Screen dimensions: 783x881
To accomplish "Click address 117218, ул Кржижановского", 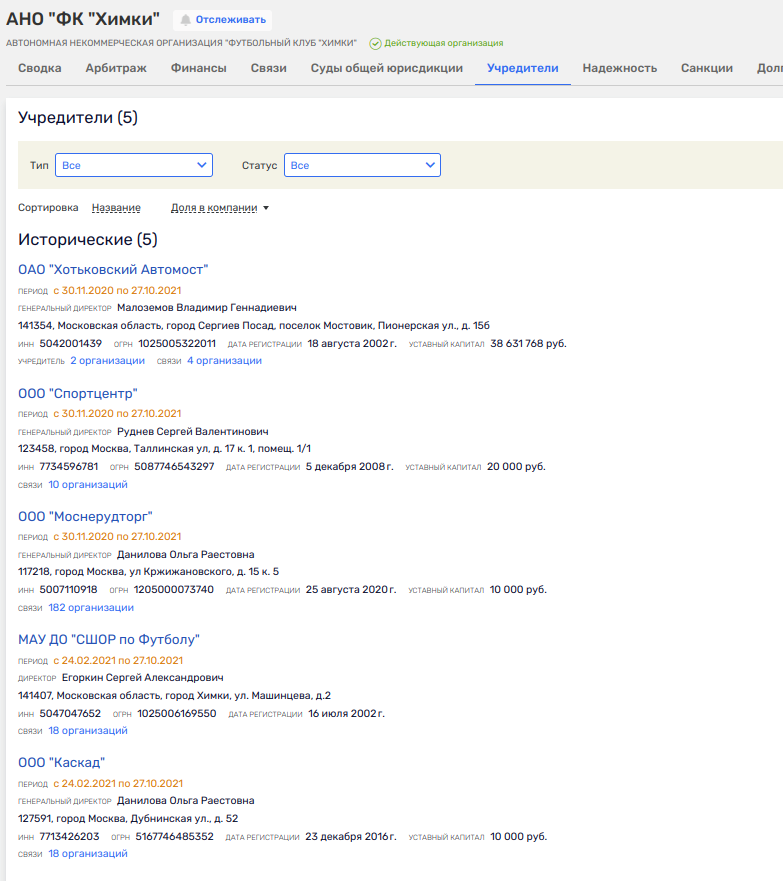I will pos(148,571).
